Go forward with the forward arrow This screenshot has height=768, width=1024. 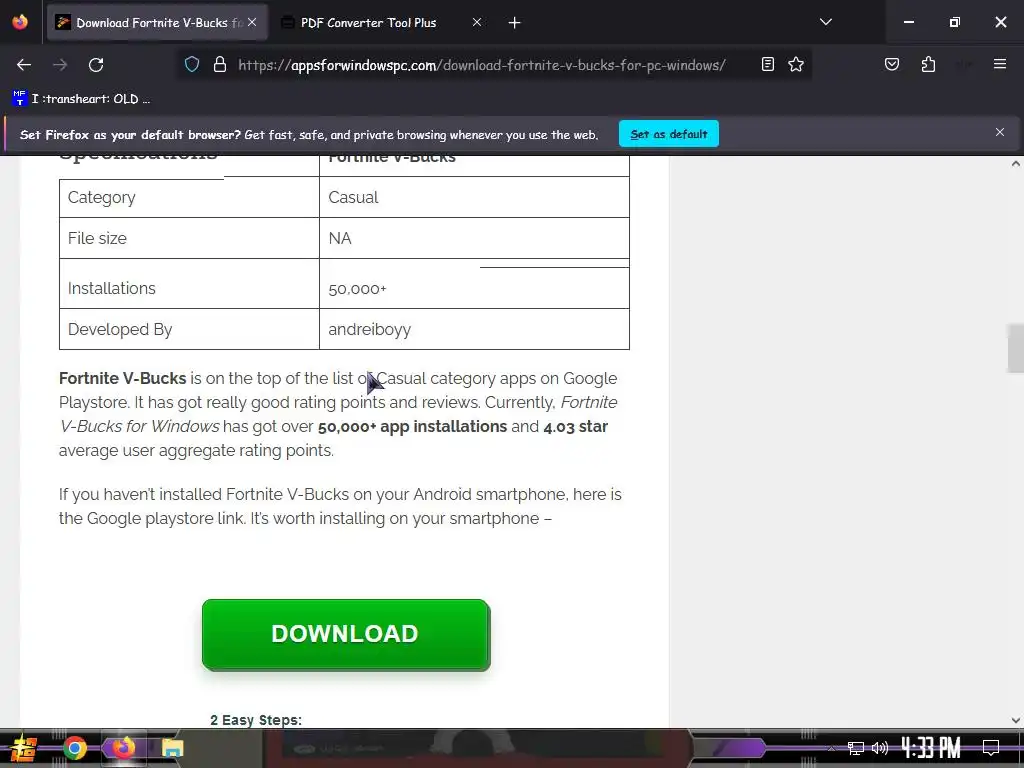coord(60,65)
